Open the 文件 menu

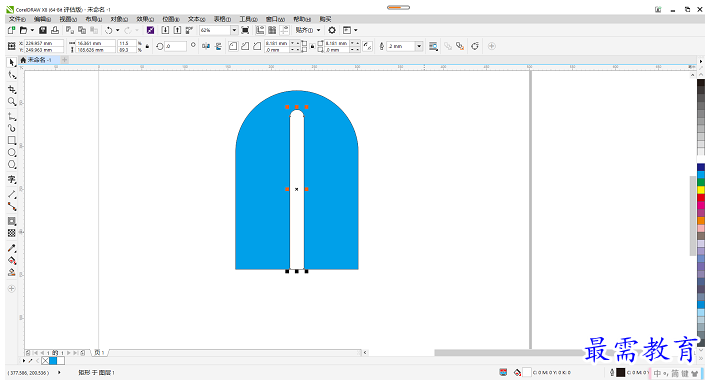tap(17, 19)
